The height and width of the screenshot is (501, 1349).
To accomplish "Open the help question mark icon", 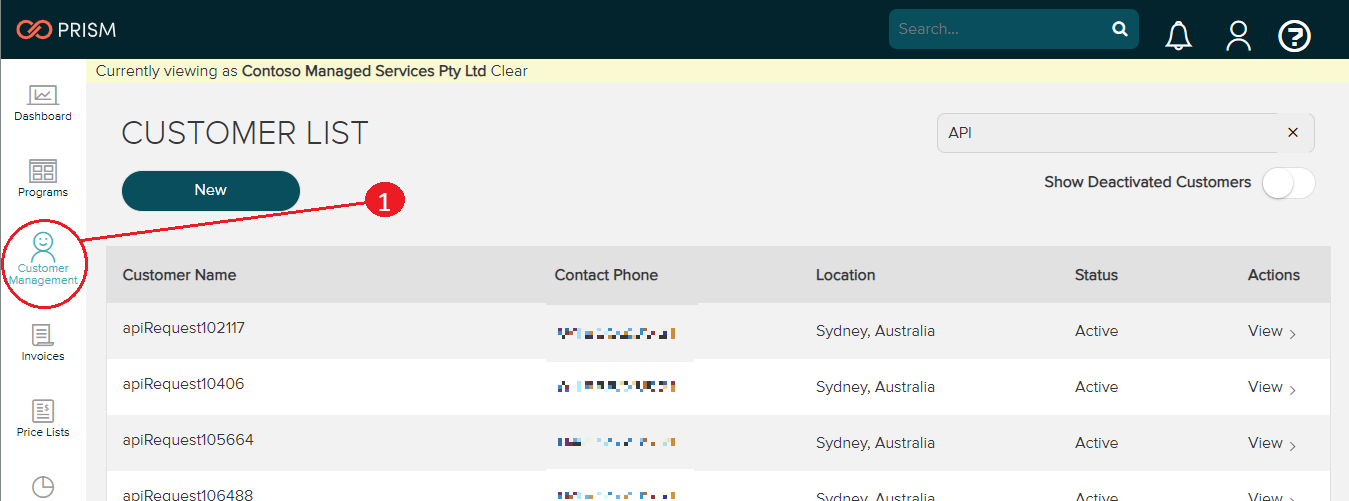I will [1295, 37].
